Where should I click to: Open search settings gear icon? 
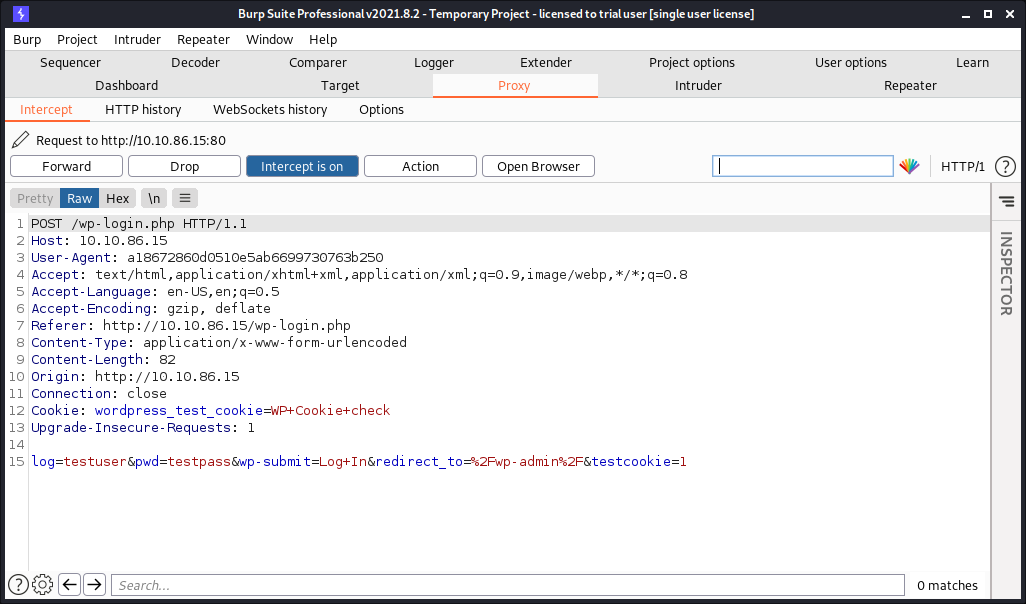click(43, 584)
